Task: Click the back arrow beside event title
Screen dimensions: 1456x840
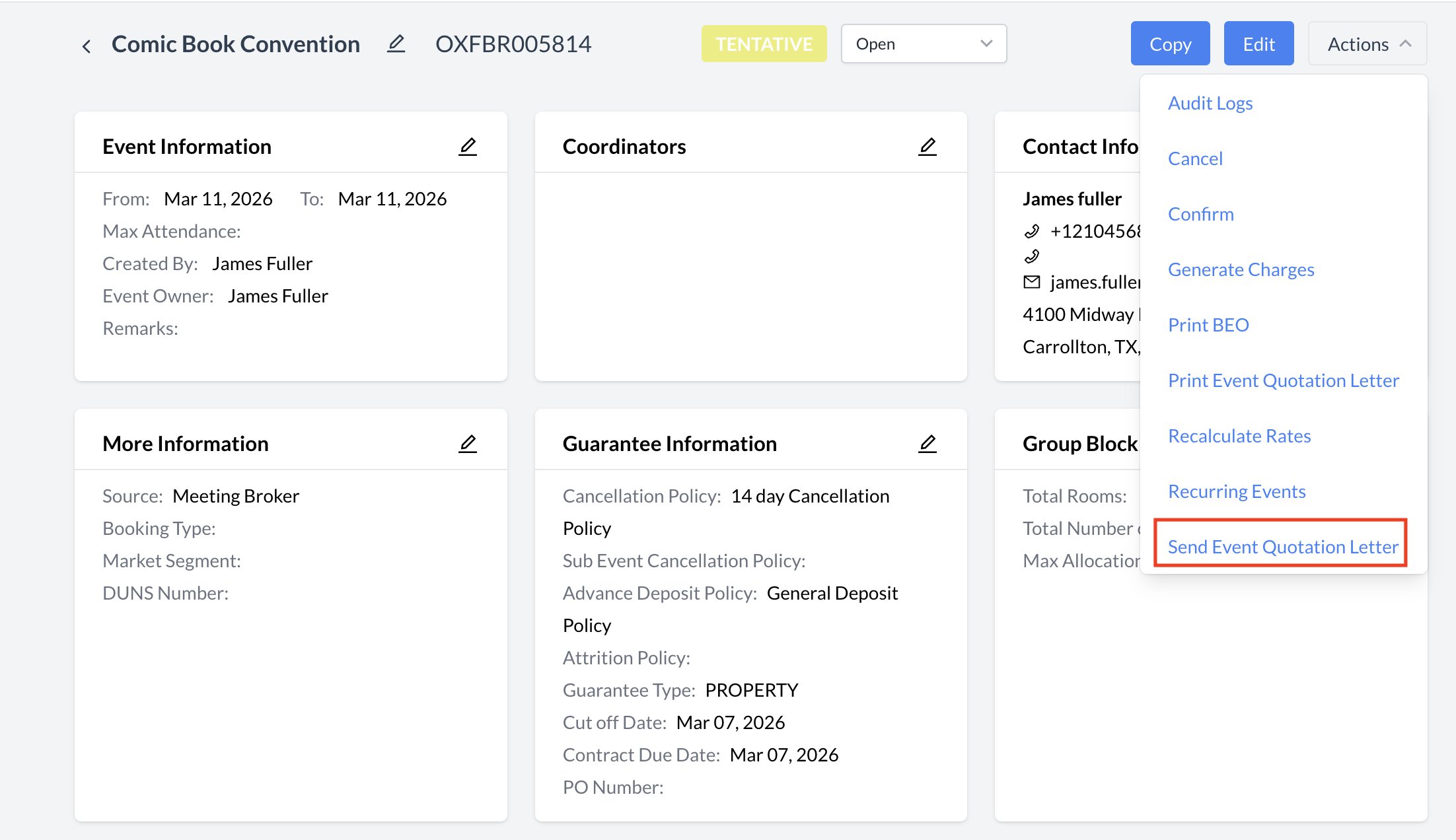Action: pos(87,46)
